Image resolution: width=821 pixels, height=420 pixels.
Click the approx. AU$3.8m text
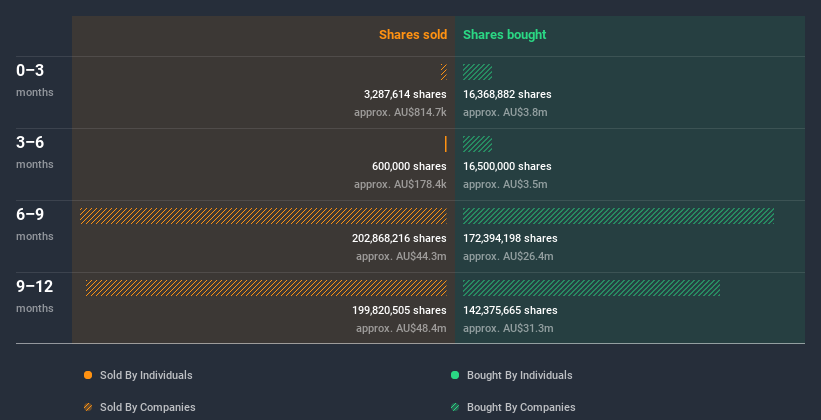(505, 112)
